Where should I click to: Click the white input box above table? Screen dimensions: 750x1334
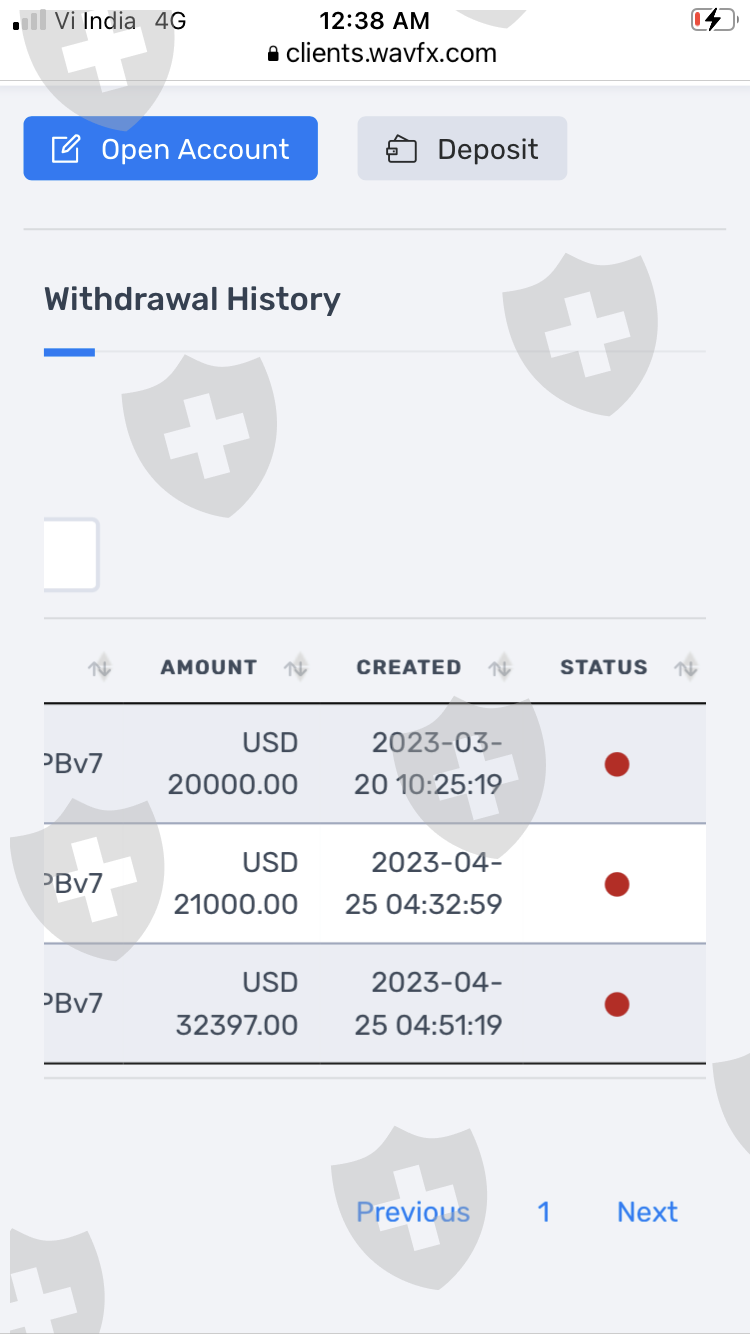pos(70,554)
